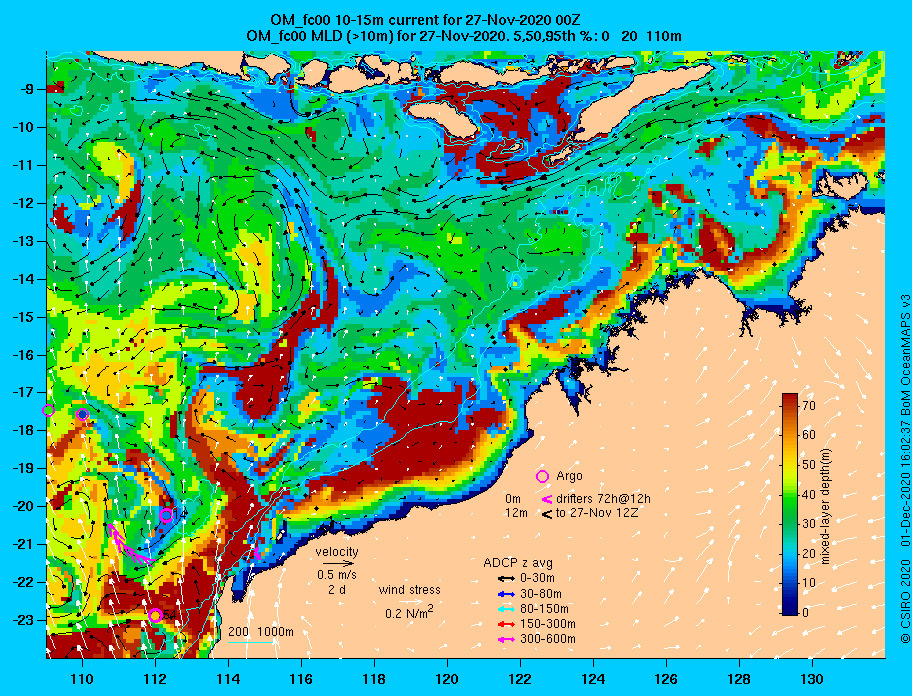This screenshot has width=912, height=696.
Task: Click longitude axis label 116
Action: pos(301,679)
